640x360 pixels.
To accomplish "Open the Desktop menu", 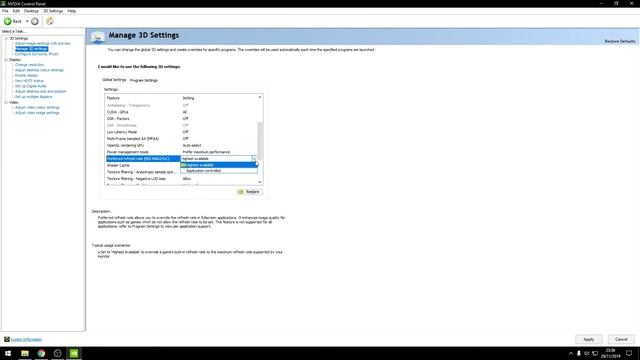I will (x=31, y=11).
